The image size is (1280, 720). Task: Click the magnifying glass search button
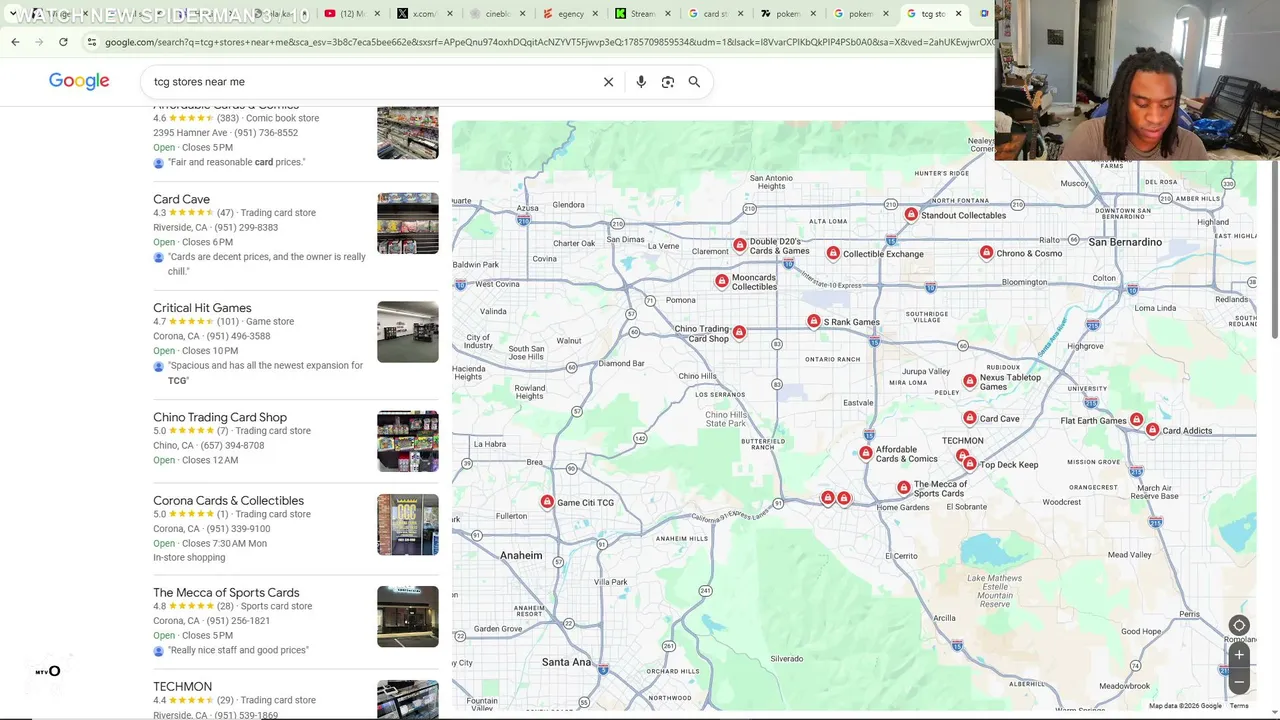pyautogui.click(x=694, y=82)
